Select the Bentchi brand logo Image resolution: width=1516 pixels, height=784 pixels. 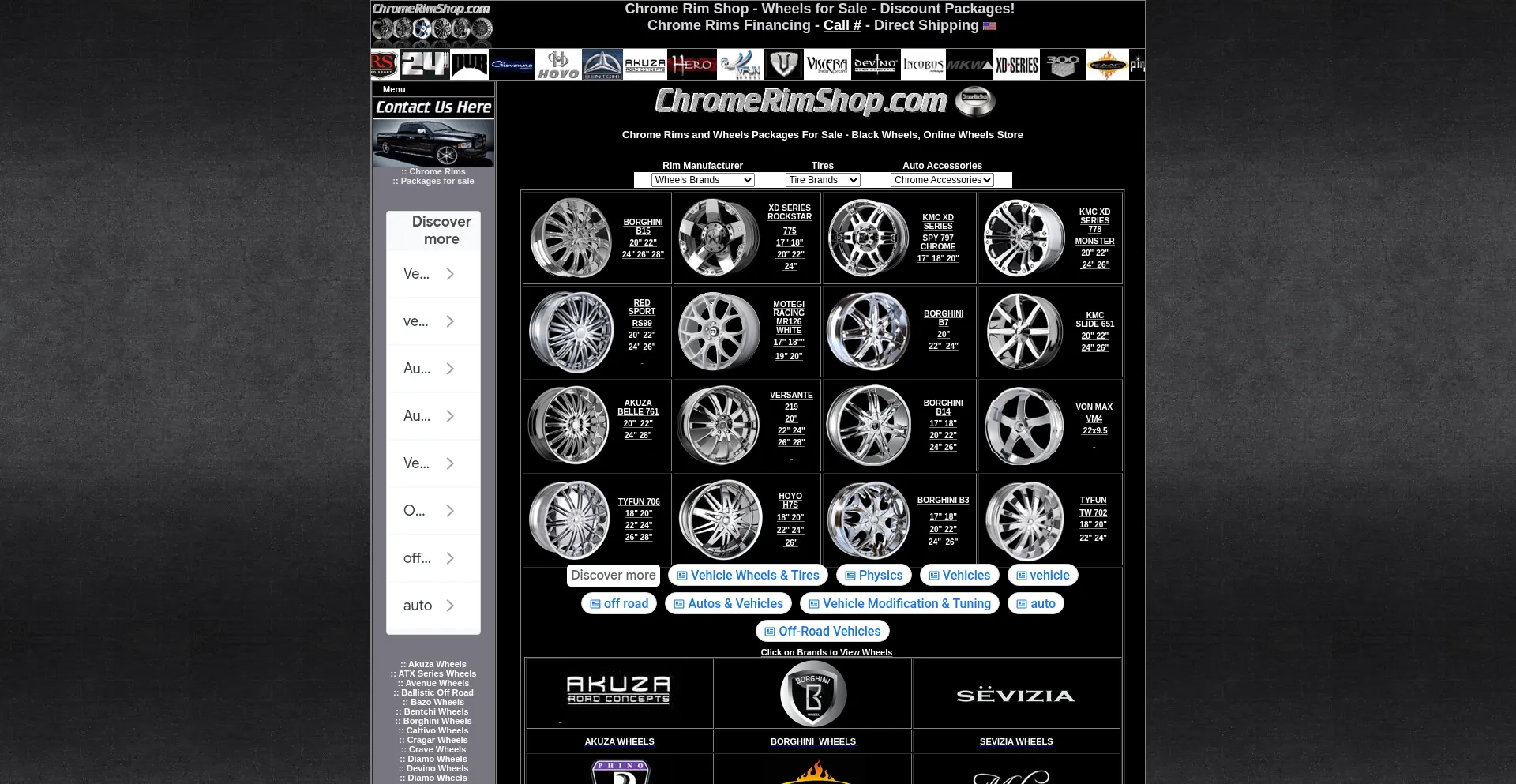click(x=602, y=65)
